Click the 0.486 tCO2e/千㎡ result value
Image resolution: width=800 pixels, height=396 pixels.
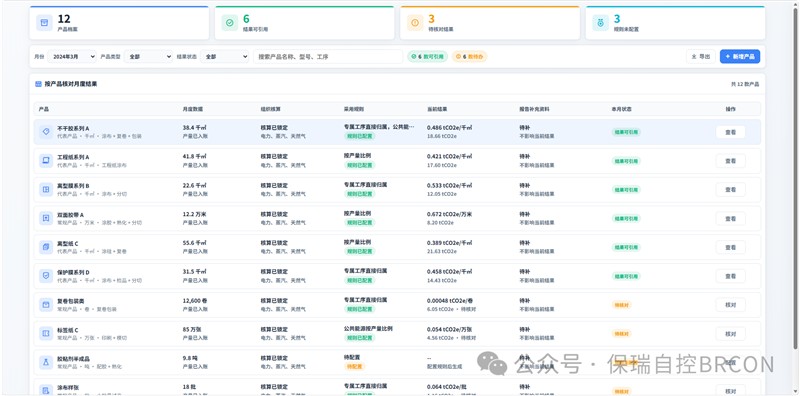click(449, 128)
